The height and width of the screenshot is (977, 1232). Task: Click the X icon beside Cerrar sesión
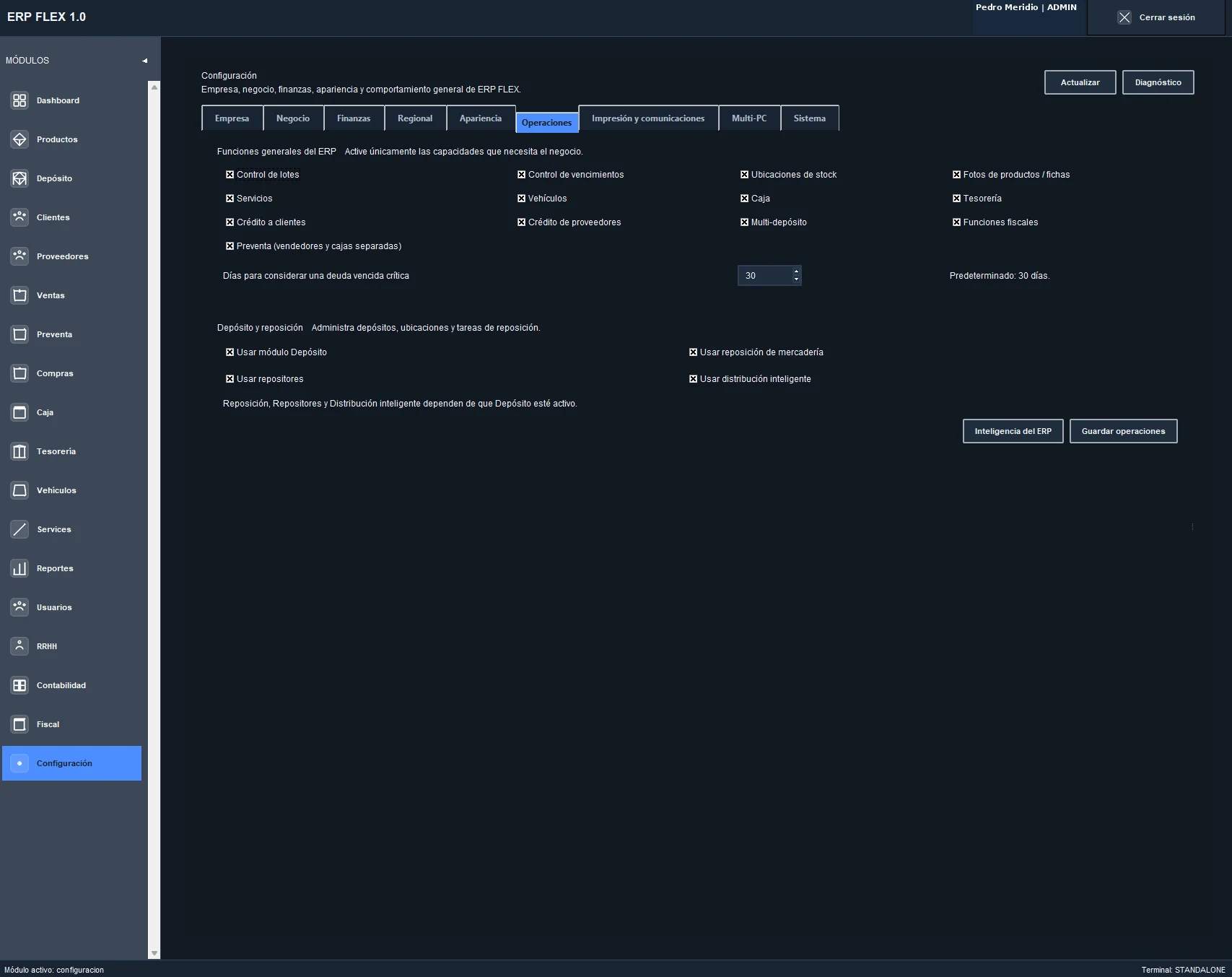[1124, 17]
